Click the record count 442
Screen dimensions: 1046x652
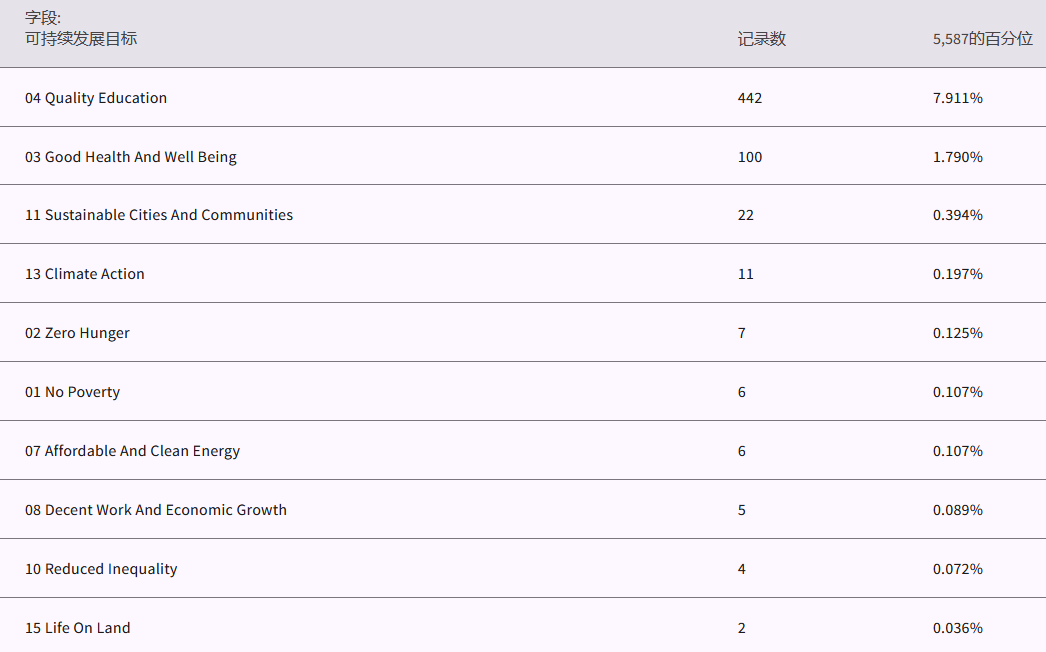coord(750,98)
